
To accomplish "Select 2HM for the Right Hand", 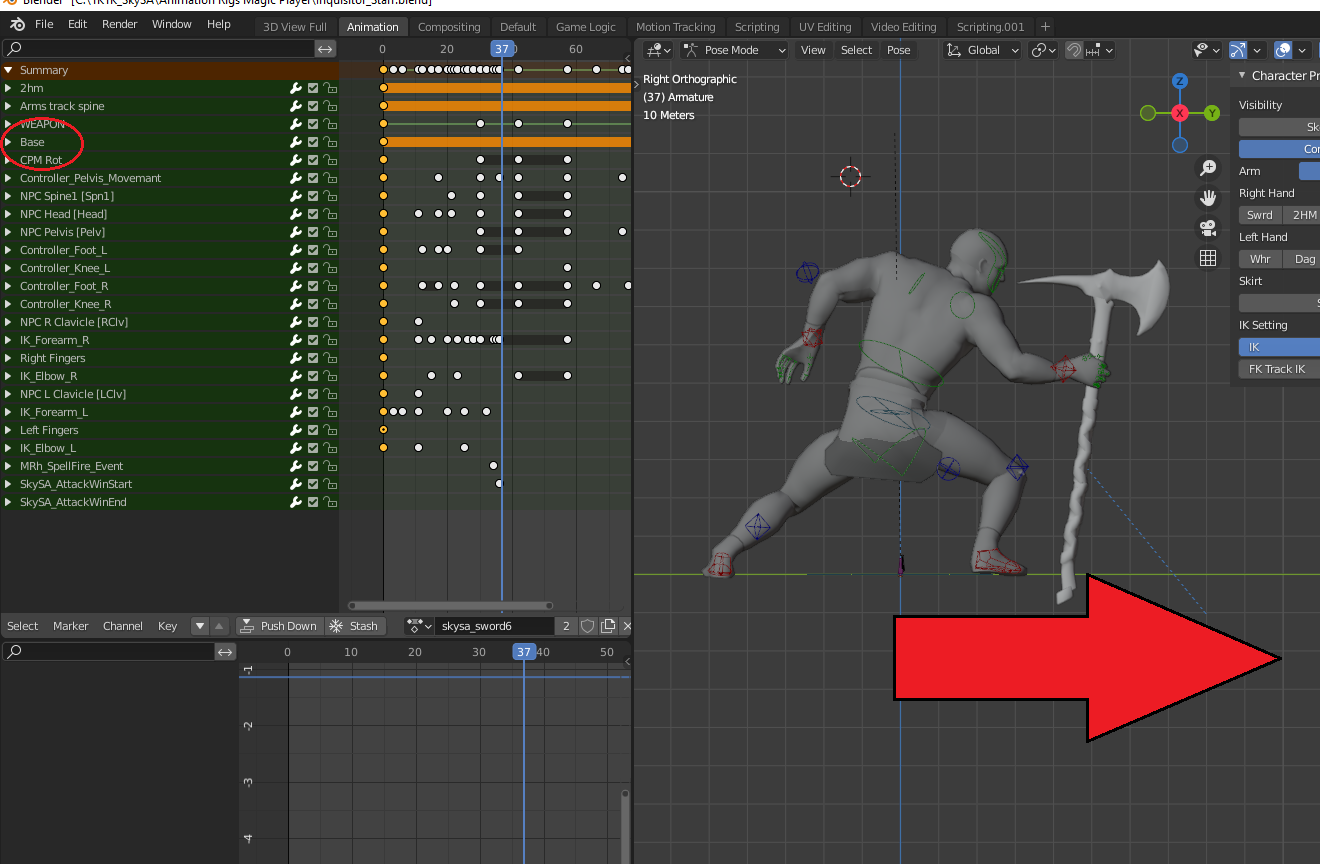I will 1301,215.
